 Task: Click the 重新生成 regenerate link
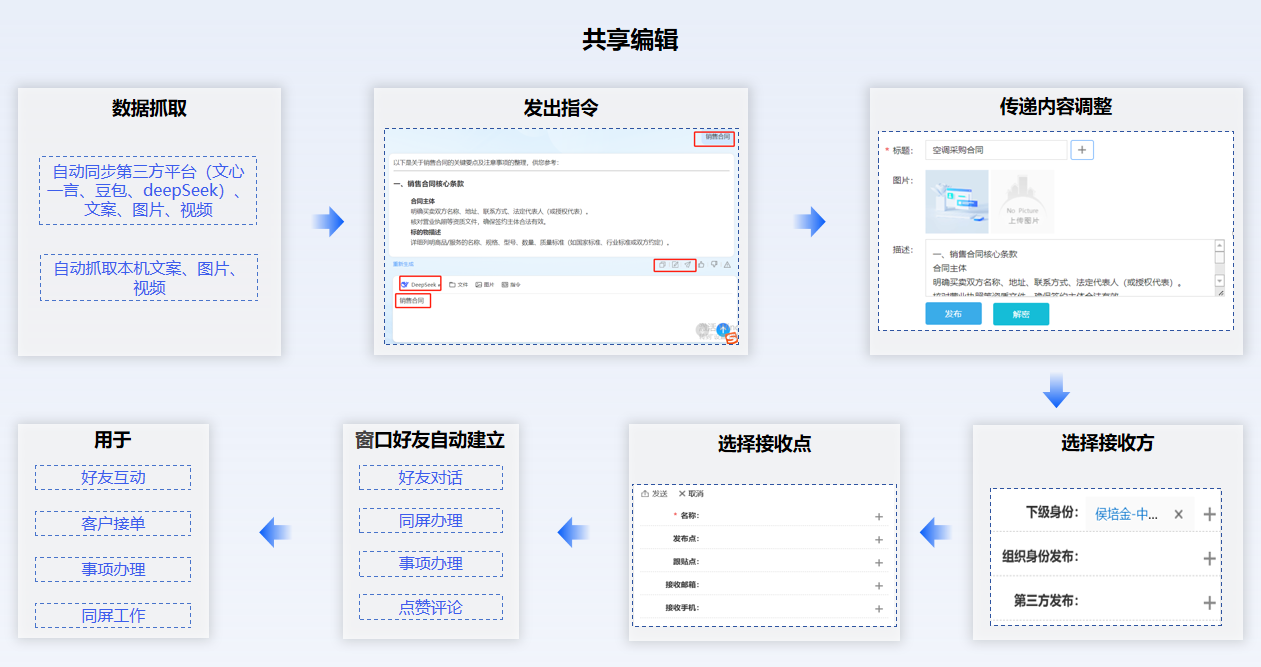click(x=403, y=265)
